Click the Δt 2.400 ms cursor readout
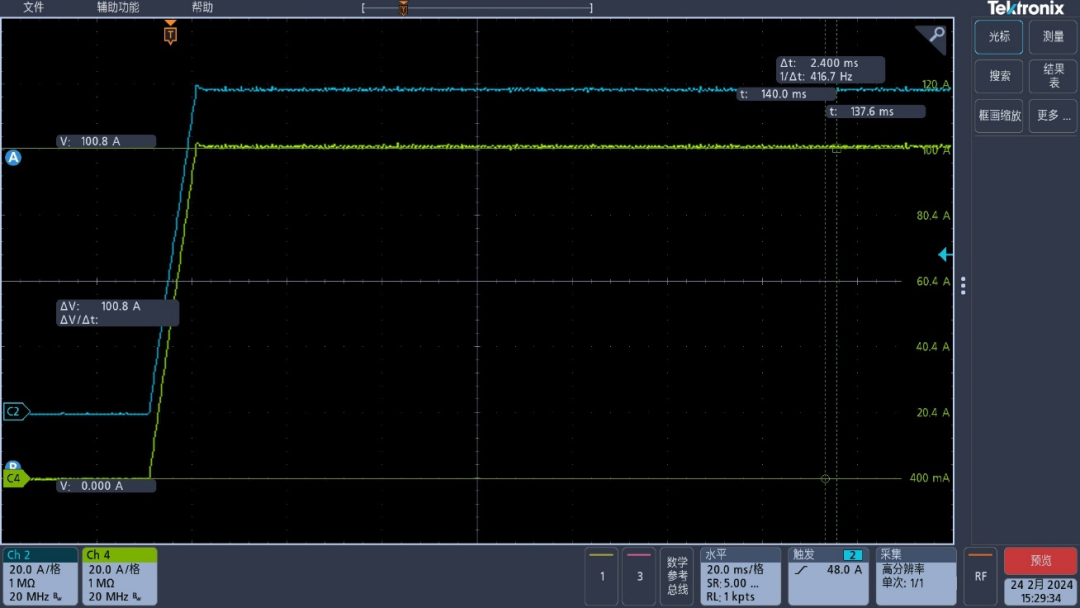 (x=830, y=70)
